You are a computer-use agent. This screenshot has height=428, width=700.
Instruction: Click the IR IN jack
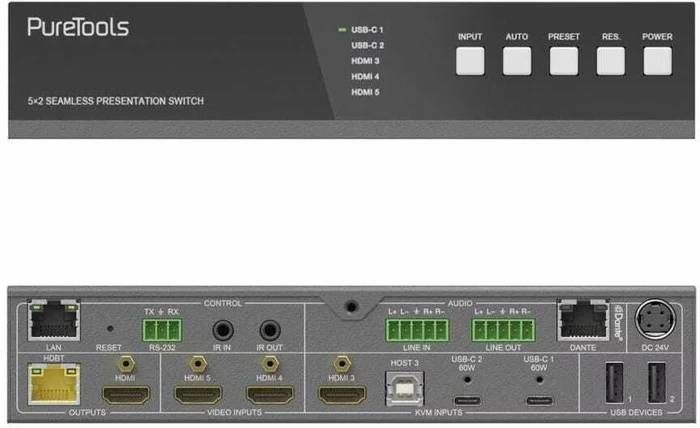pyautogui.click(x=223, y=329)
